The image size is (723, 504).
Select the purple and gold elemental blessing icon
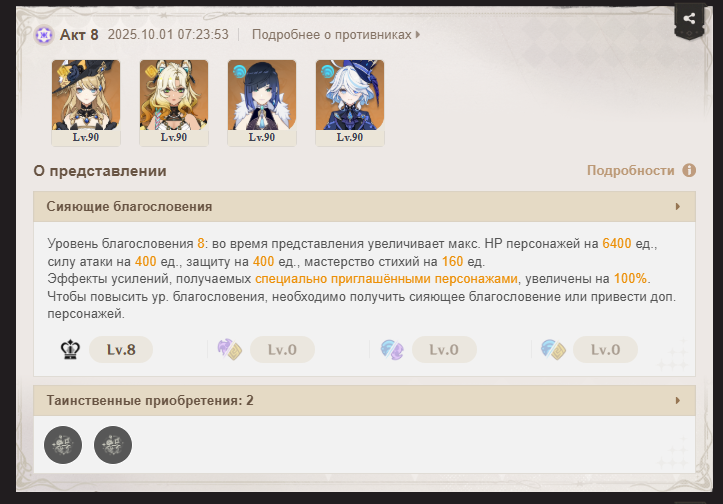pos(230,350)
